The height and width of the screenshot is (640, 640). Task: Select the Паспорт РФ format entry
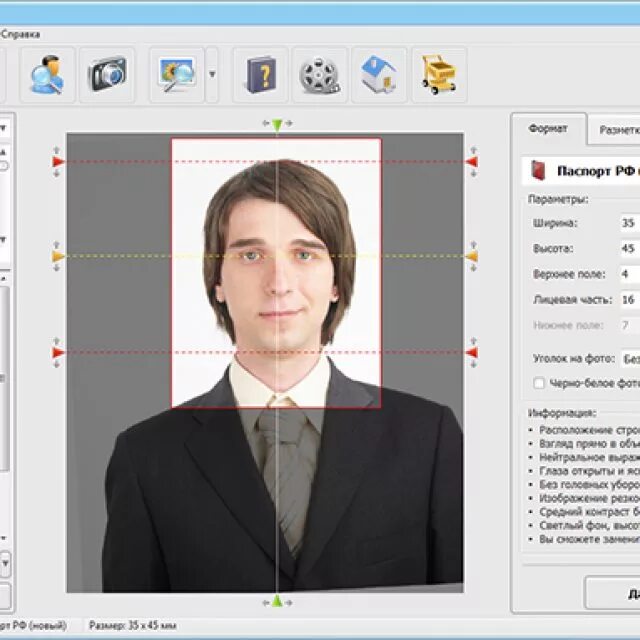coord(581,171)
